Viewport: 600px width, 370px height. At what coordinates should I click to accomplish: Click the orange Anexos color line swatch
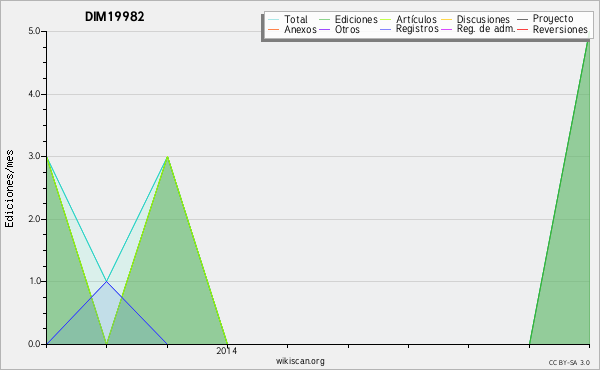point(274,29)
